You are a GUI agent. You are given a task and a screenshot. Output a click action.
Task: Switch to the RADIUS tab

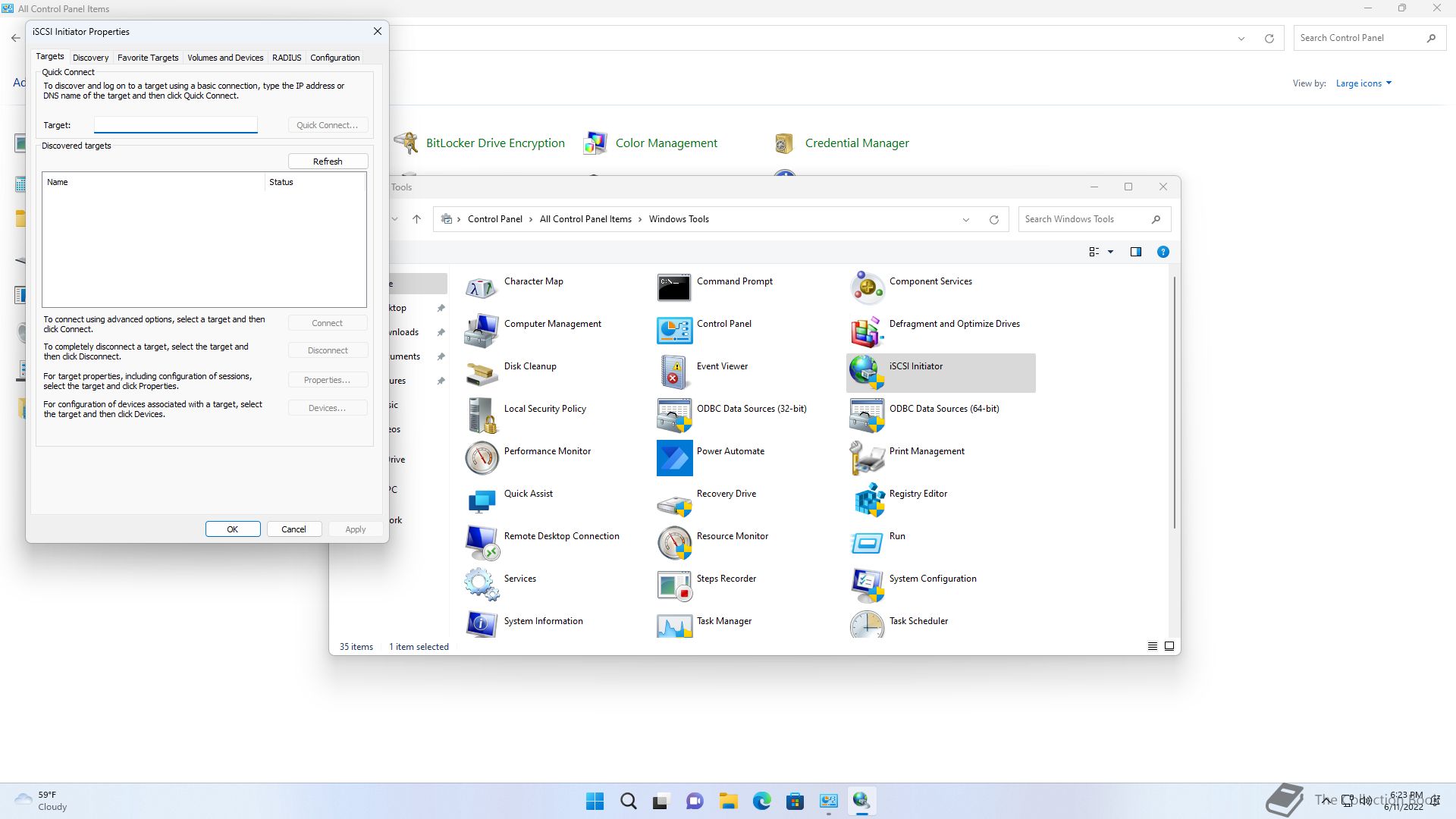287,58
